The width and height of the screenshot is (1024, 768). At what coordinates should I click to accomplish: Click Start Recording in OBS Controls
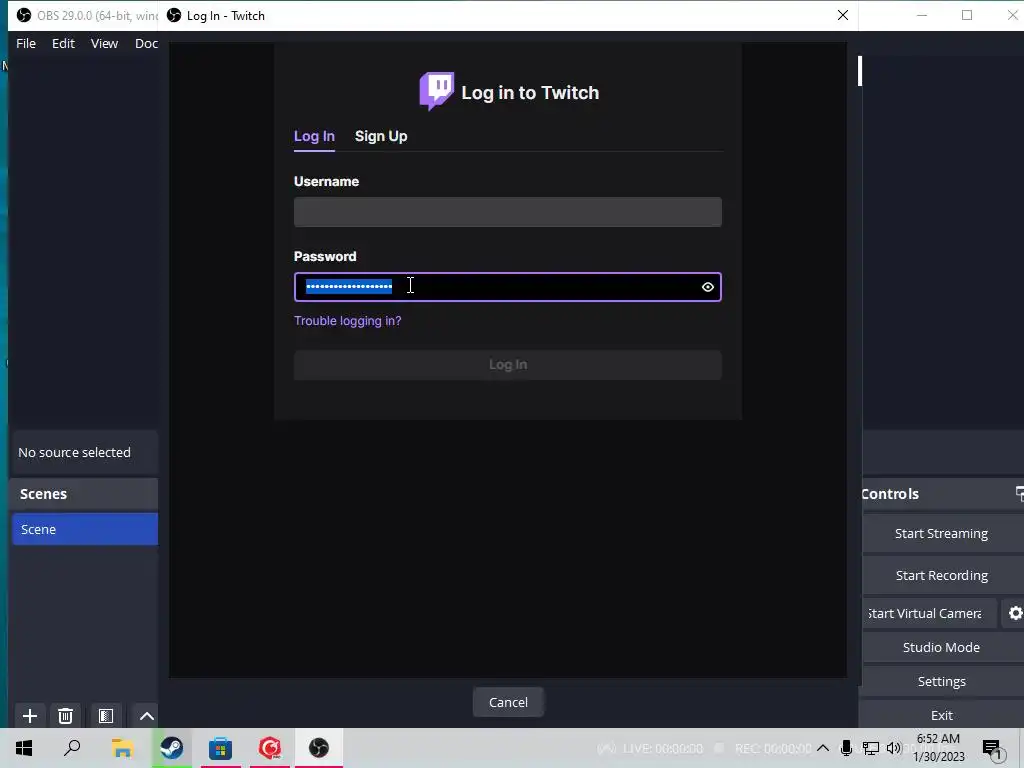tap(941, 575)
